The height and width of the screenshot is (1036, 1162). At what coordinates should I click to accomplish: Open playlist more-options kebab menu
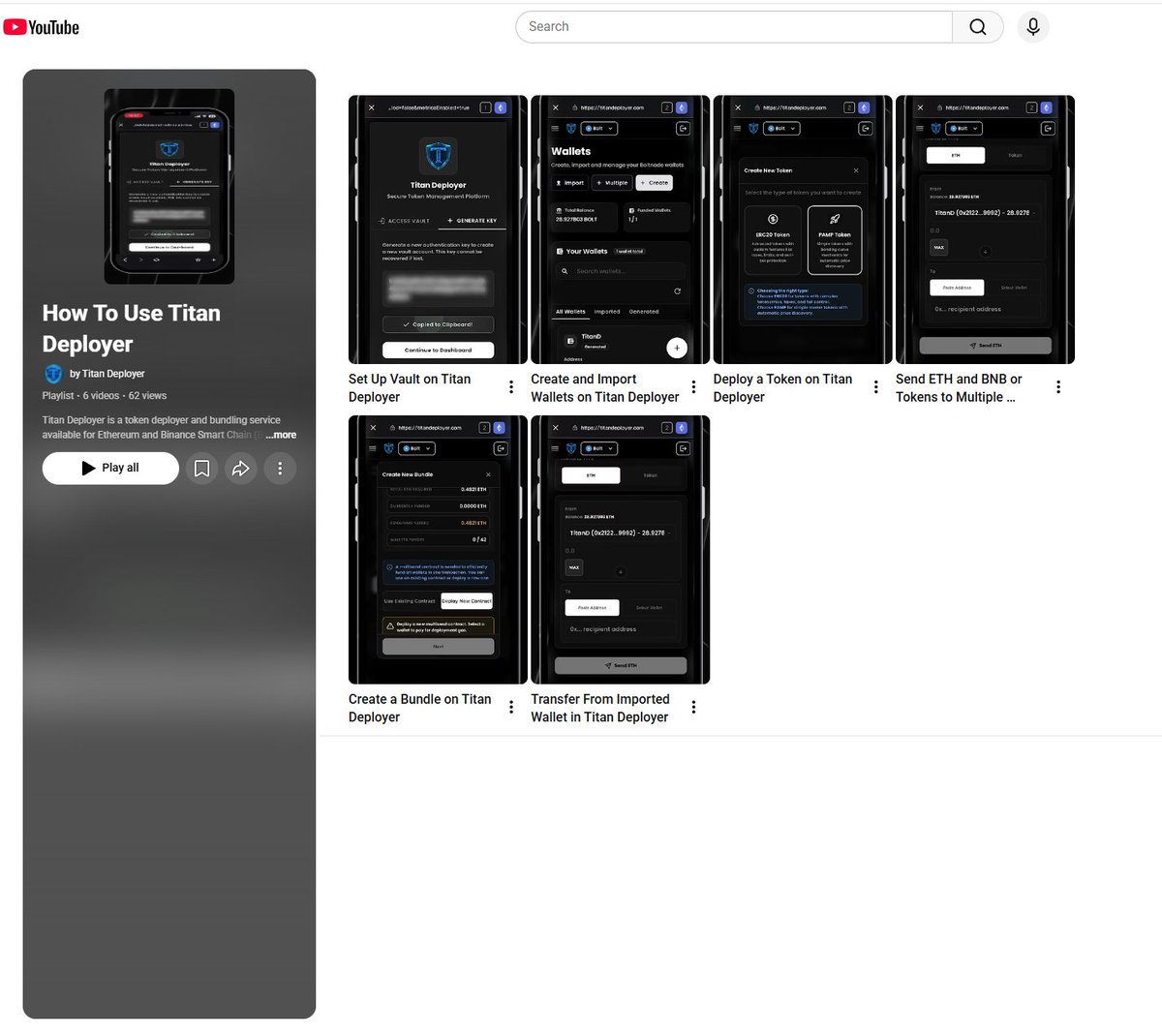(x=280, y=469)
